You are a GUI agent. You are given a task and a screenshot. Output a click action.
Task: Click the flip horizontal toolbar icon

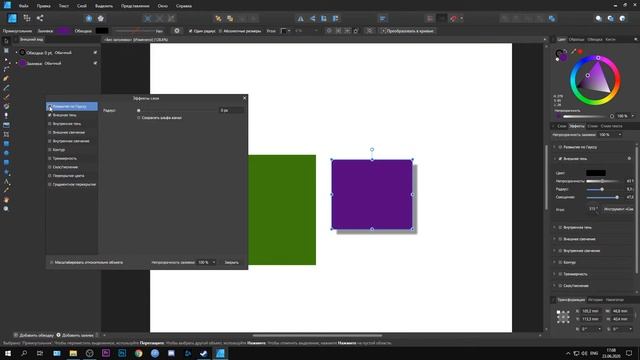[300, 18]
